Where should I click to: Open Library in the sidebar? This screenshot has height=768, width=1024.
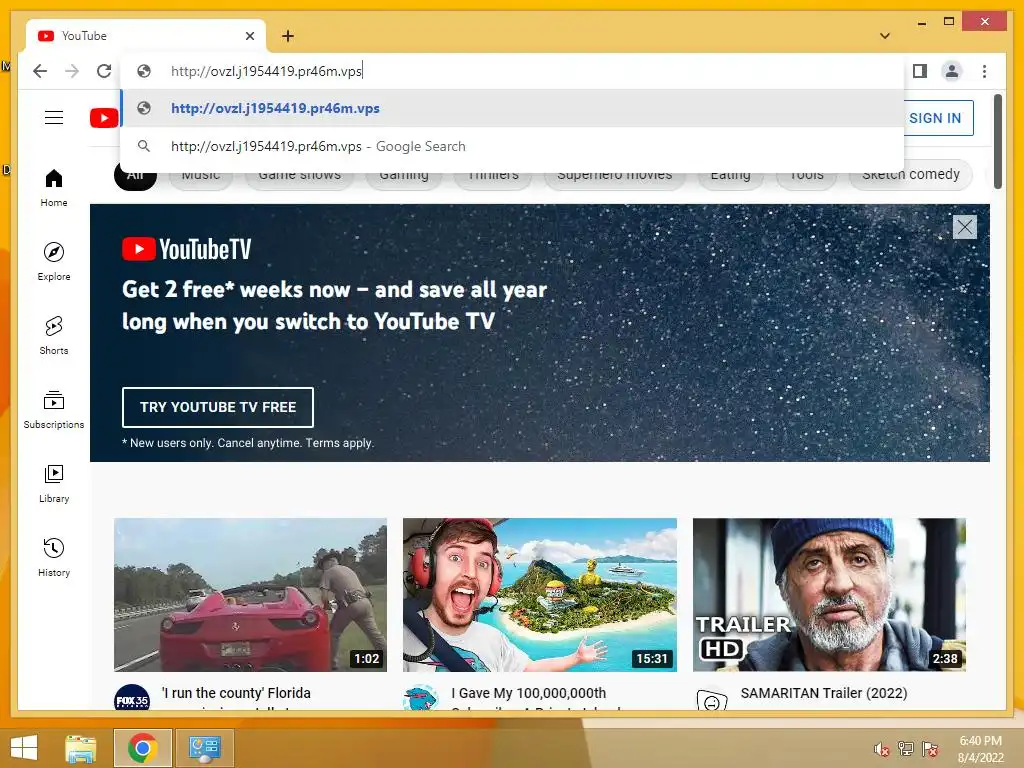click(54, 484)
